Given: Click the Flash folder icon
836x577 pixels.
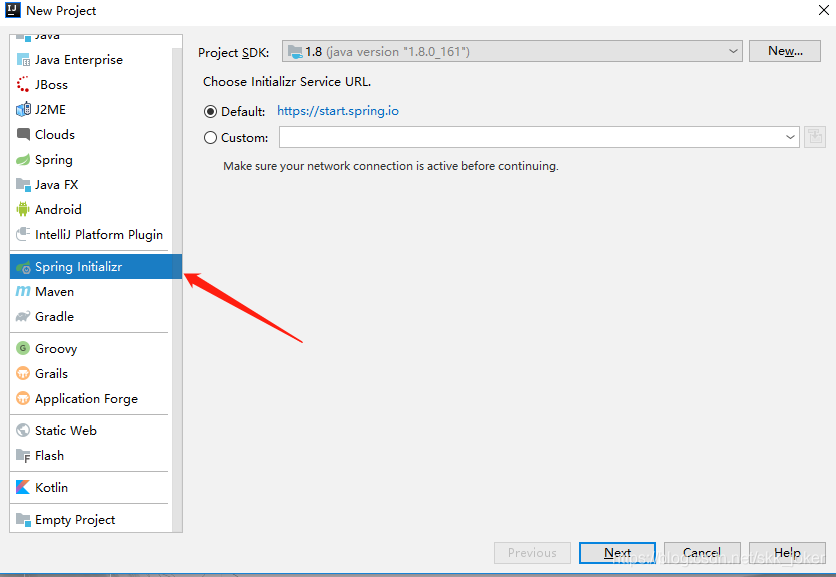Looking at the screenshot, I should pyautogui.click(x=23, y=455).
